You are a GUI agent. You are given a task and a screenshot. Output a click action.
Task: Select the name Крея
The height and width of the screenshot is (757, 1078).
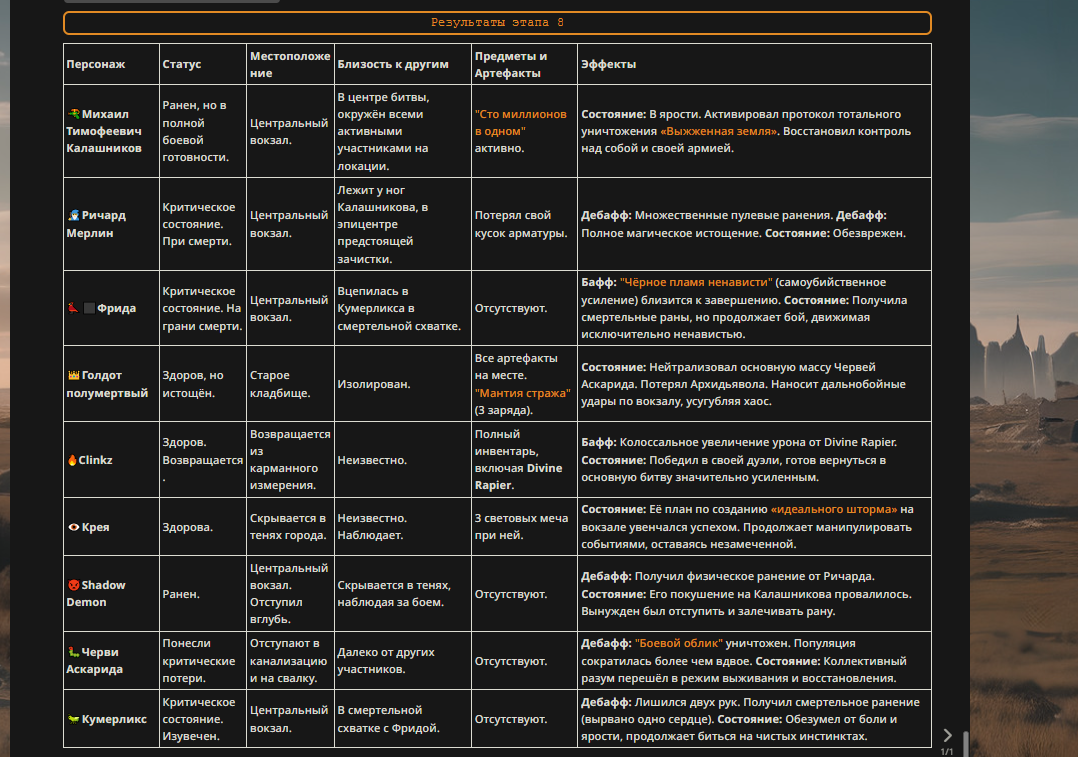click(x=96, y=527)
